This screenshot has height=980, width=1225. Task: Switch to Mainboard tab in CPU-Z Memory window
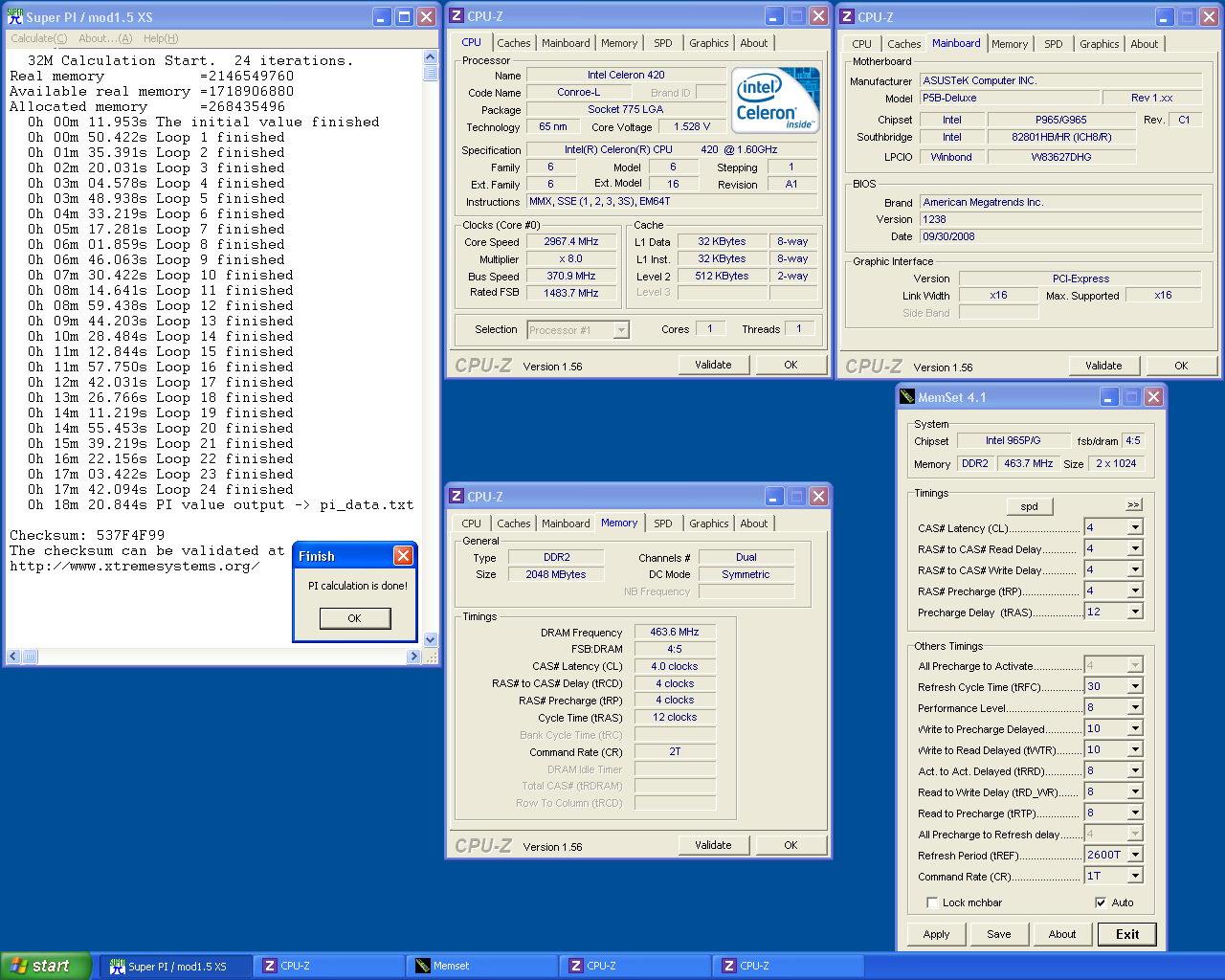[566, 523]
